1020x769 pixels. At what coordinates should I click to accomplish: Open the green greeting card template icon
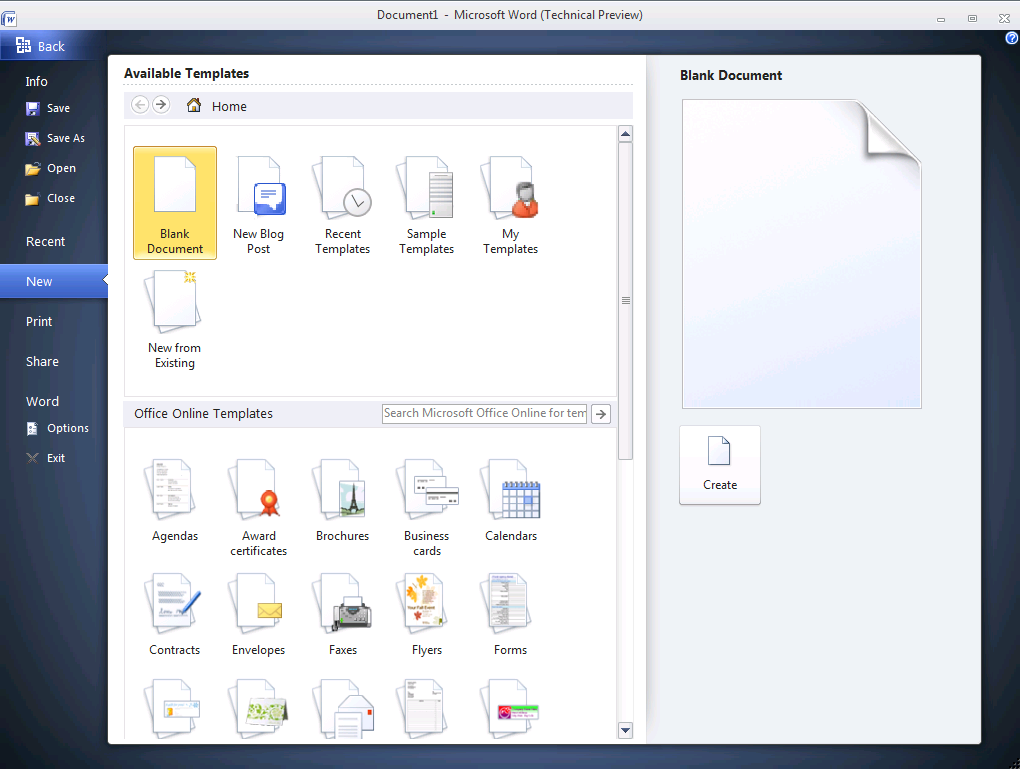pyautogui.click(x=258, y=708)
